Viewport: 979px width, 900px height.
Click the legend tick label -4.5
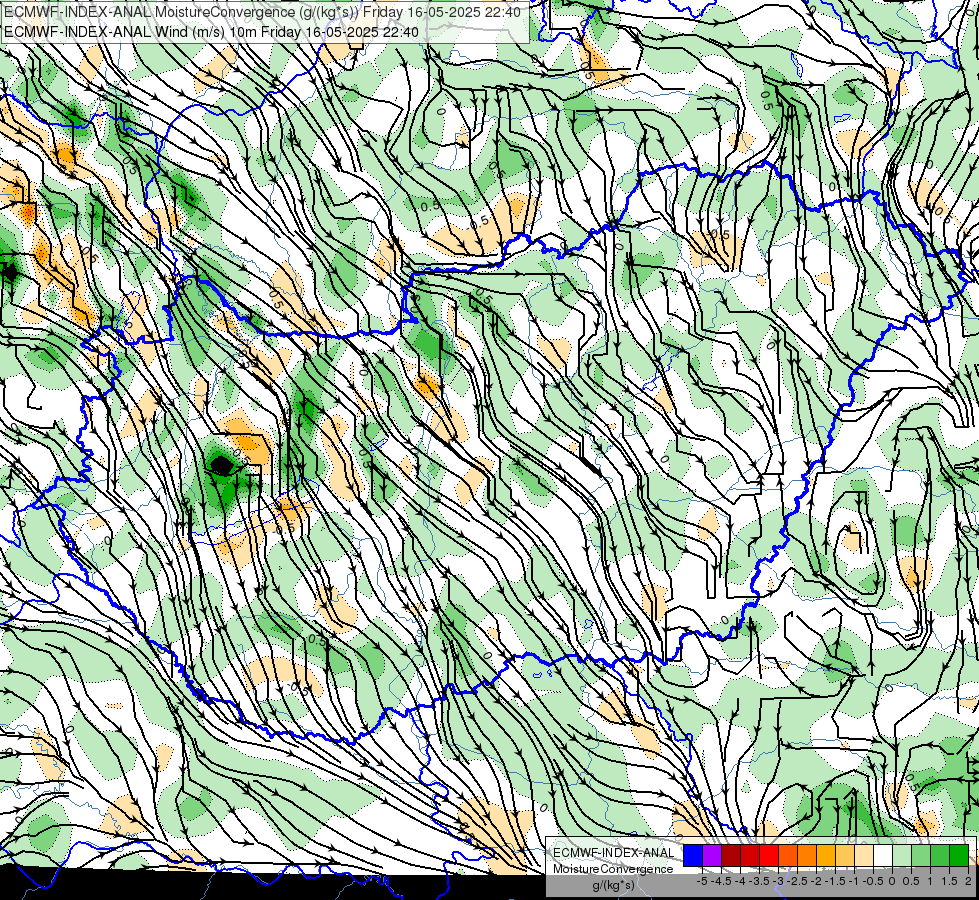pyautogui.click(x=721, y=881)
